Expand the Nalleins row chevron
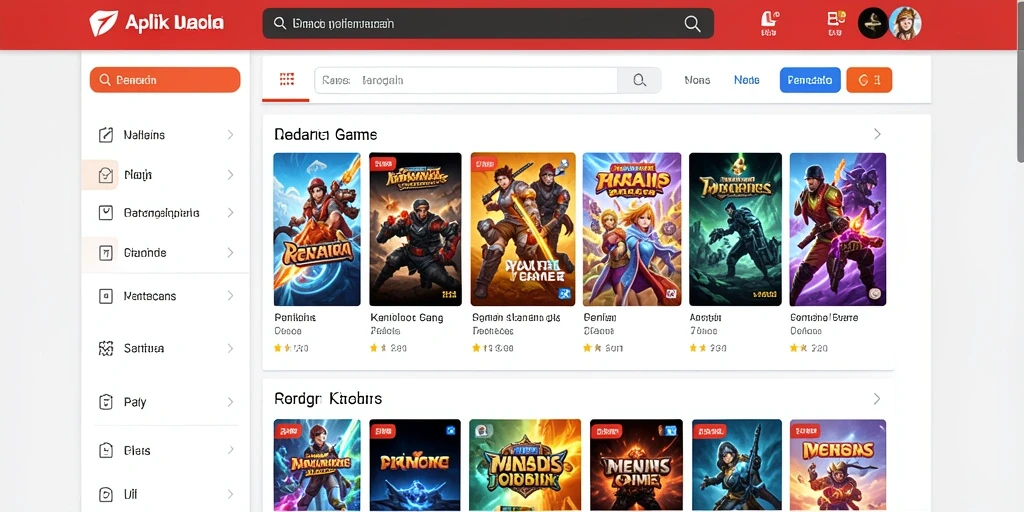This screenshot has width=1024, height=512. pyautogui.click(x=230, y=135)
